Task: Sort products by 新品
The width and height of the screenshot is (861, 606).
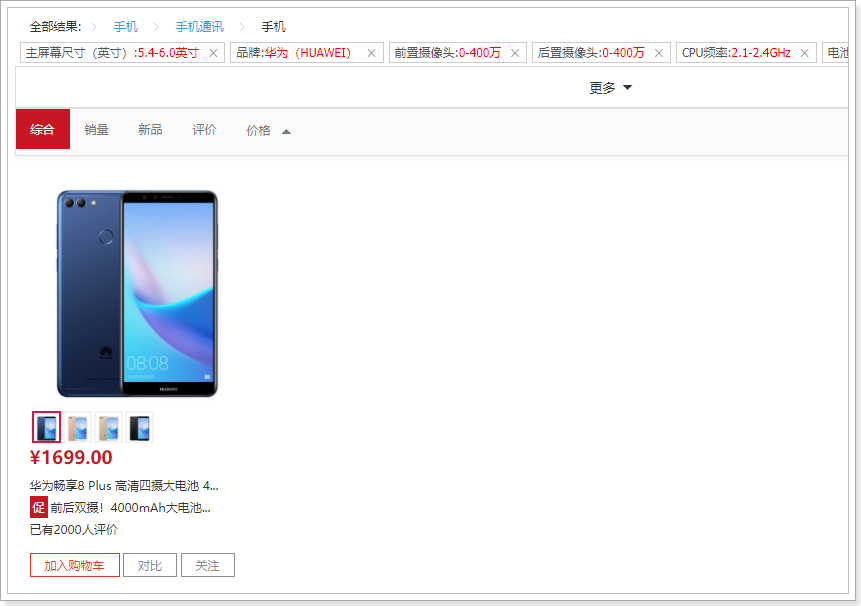Action: 150,130
